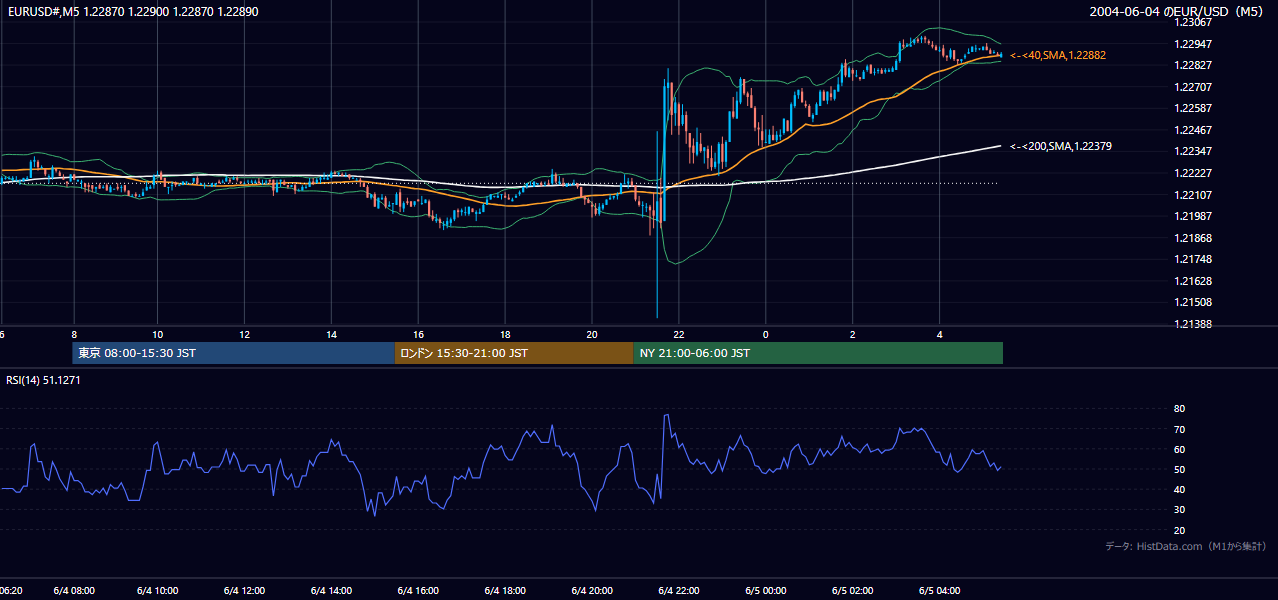
Task: Click hour label 18 on price chart axis
Action: pos(505,334)
